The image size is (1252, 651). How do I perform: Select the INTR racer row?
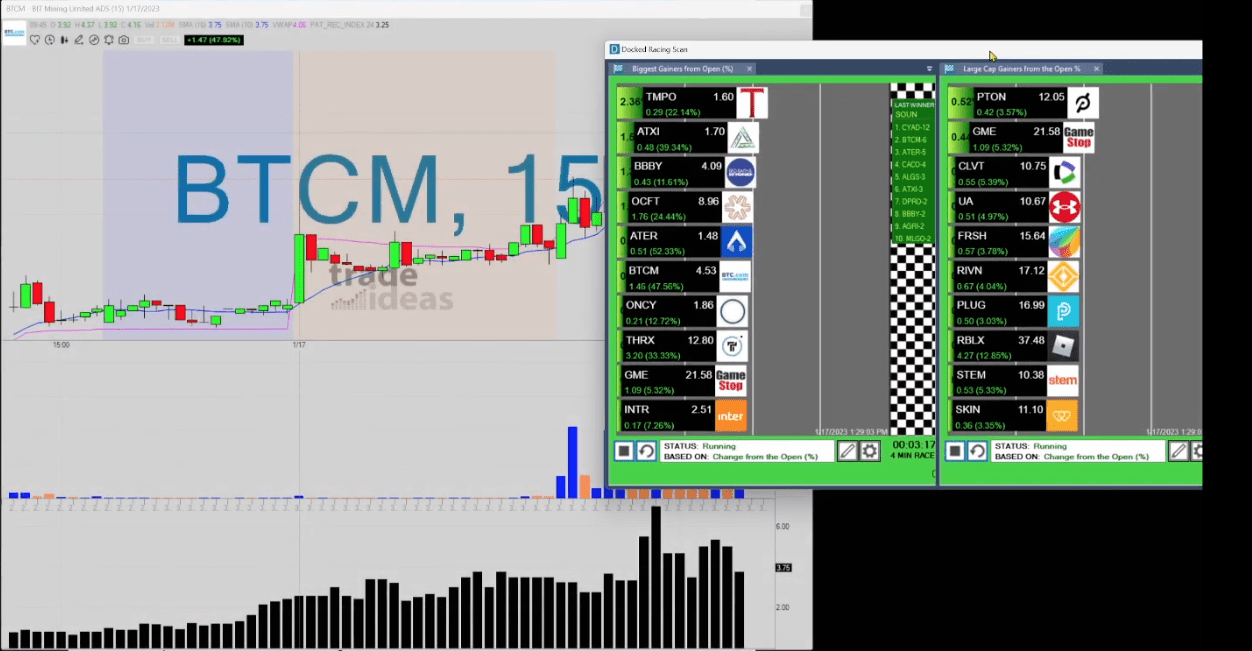[x=682, y=415]
